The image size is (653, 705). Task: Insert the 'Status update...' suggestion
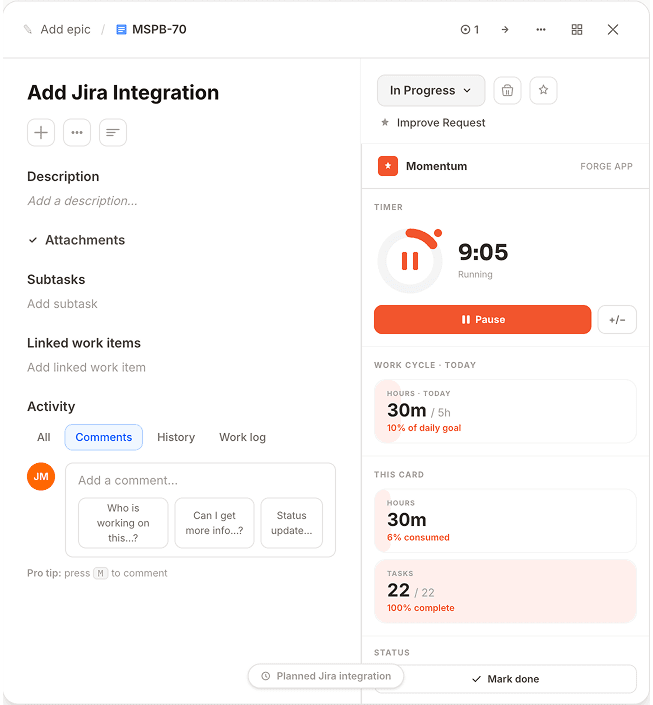tap(292, 523)
